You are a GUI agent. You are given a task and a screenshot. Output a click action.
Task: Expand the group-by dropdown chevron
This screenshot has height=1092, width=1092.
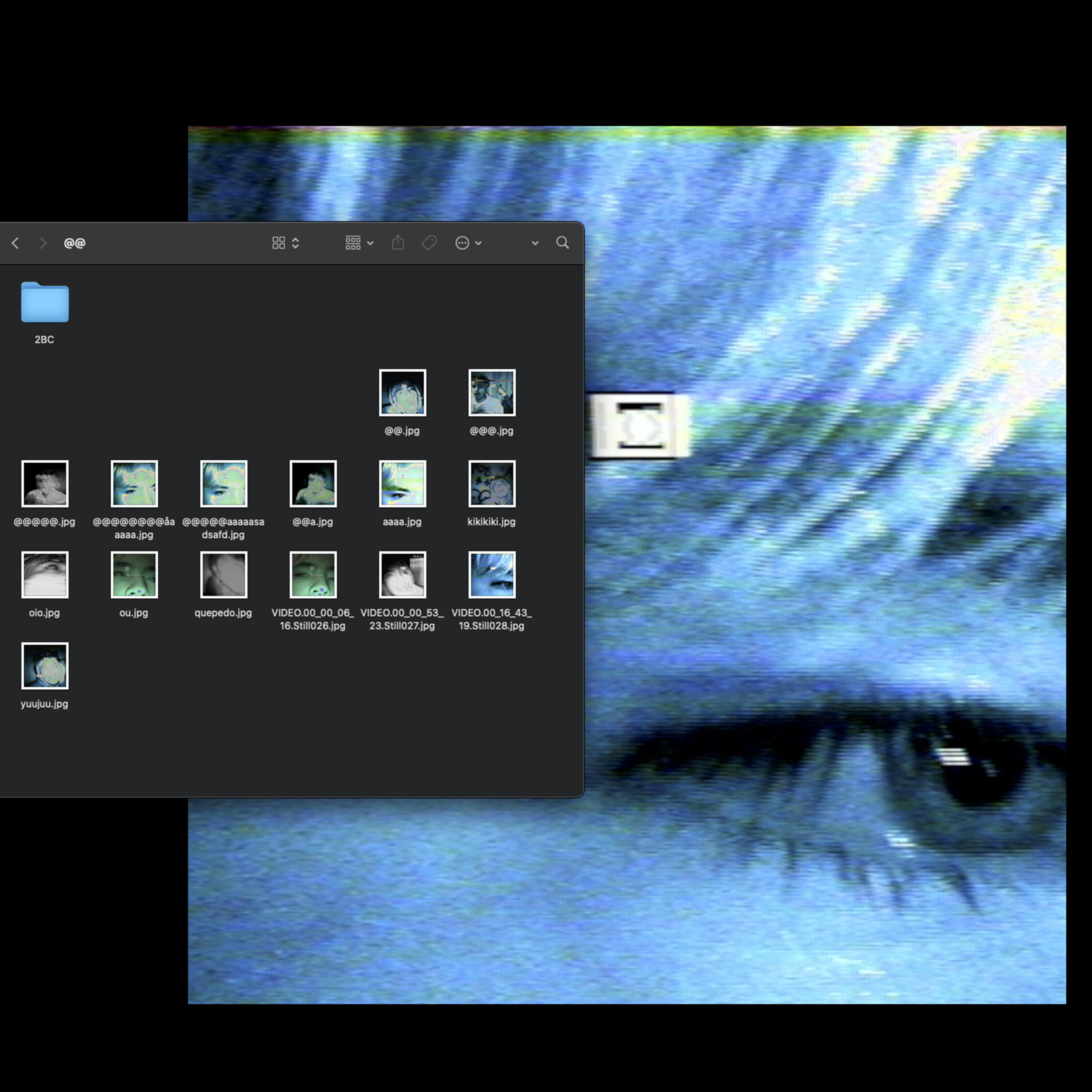click(370, 243)
